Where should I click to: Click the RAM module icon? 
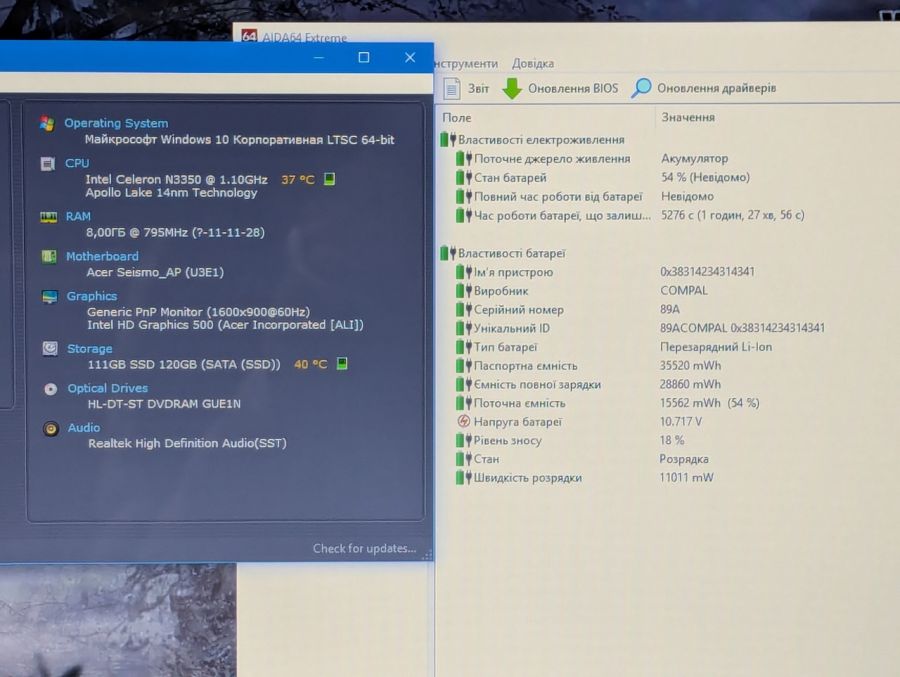point(48,216)
